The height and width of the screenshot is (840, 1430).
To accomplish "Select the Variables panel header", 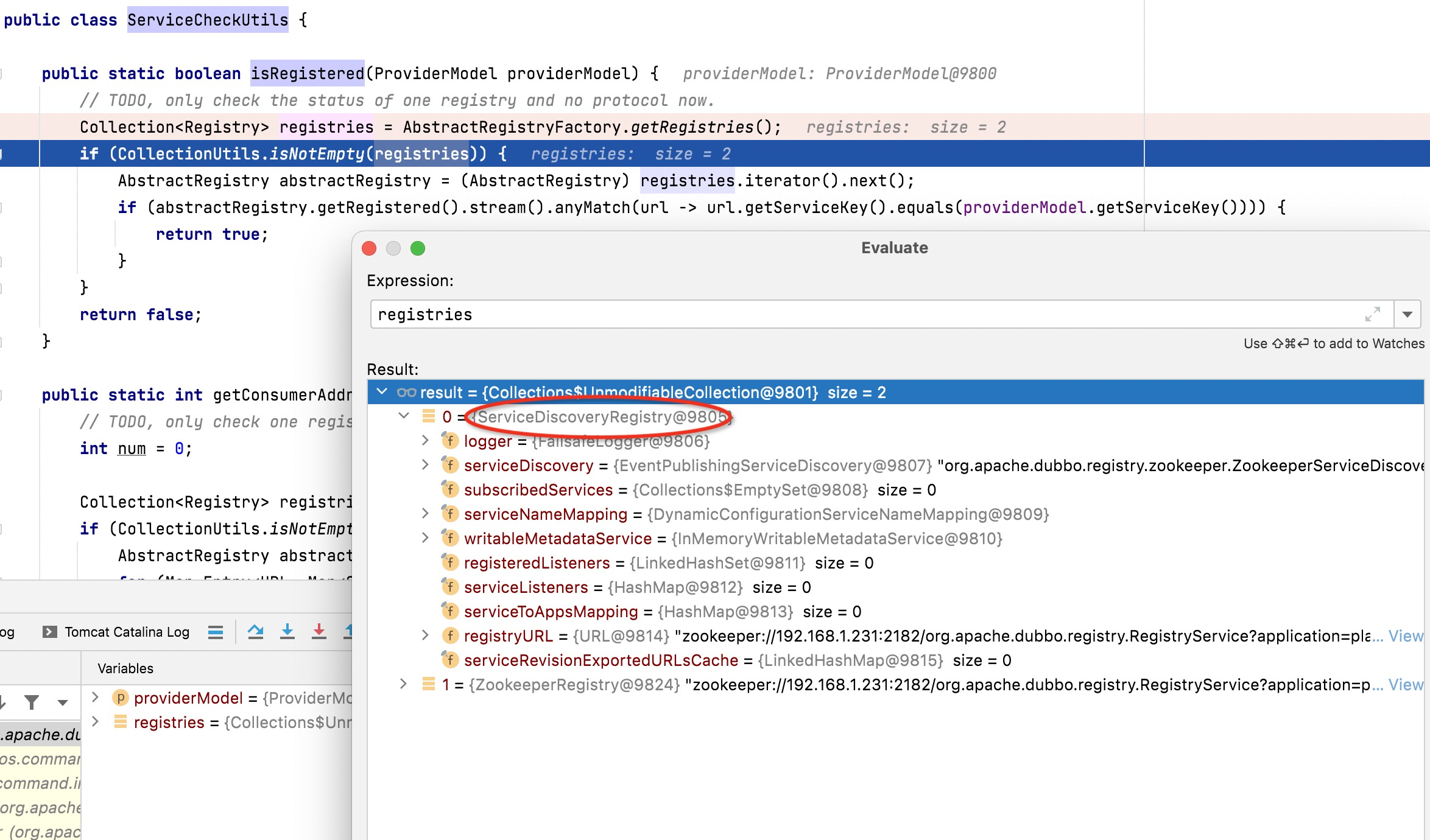I will 125,668.
